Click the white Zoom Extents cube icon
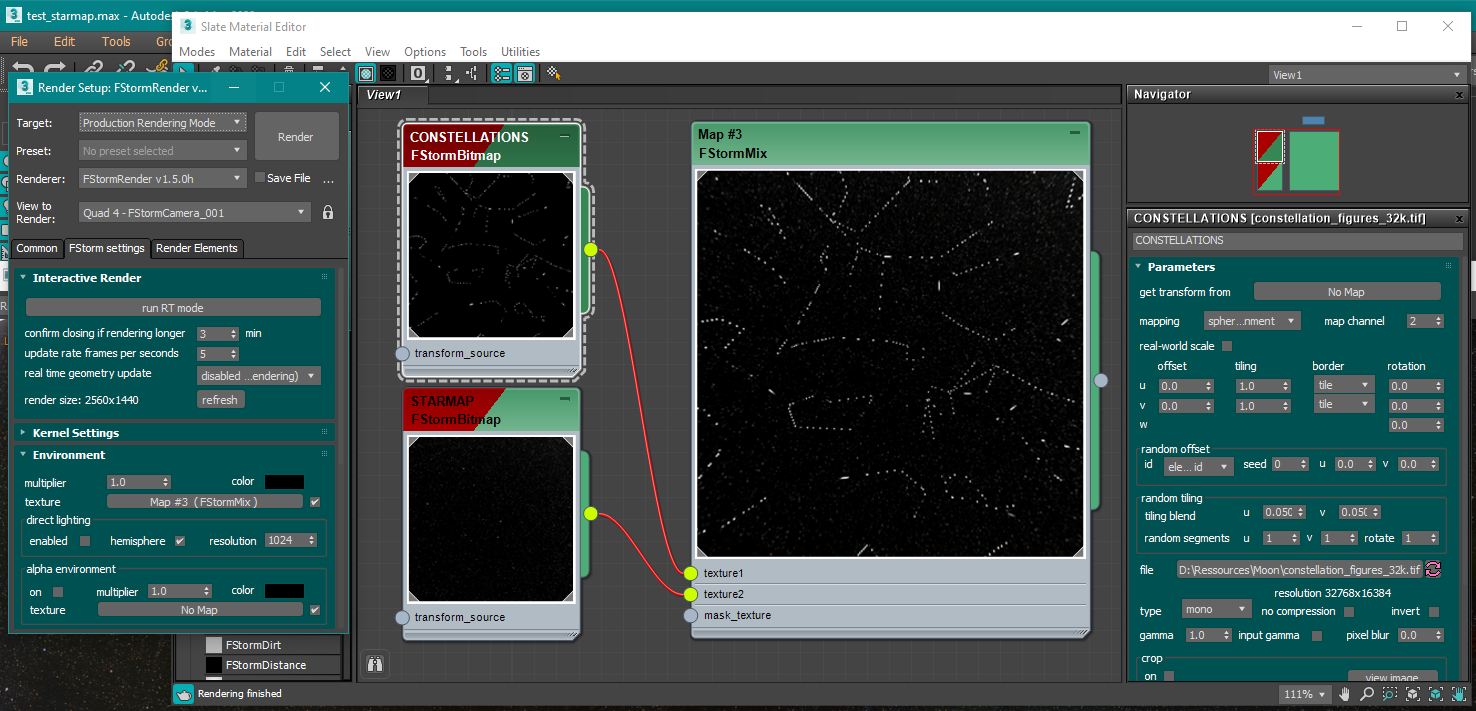 coord(1412,694)
